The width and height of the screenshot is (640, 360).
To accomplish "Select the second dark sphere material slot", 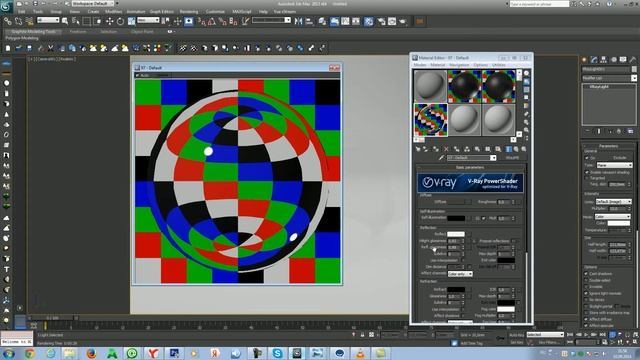I will pyautogui.click(x=498, y=86).
